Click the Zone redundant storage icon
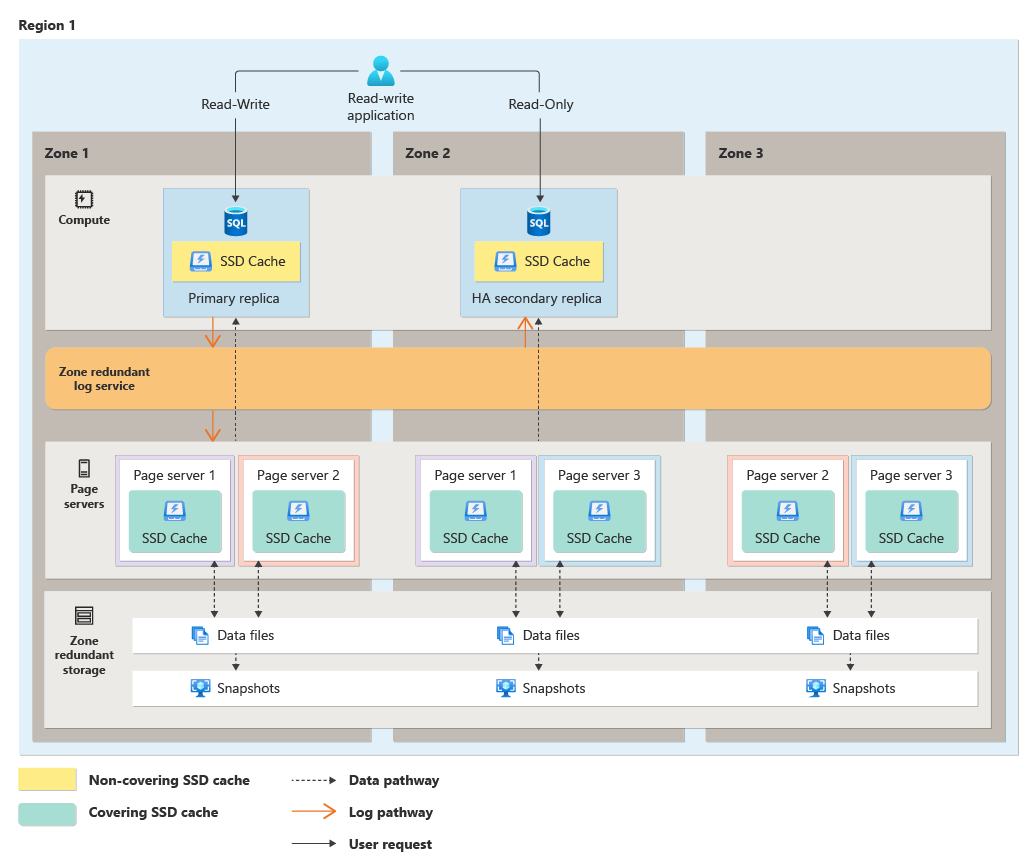This screenshot has width=1035, height=867. (84, 614)
